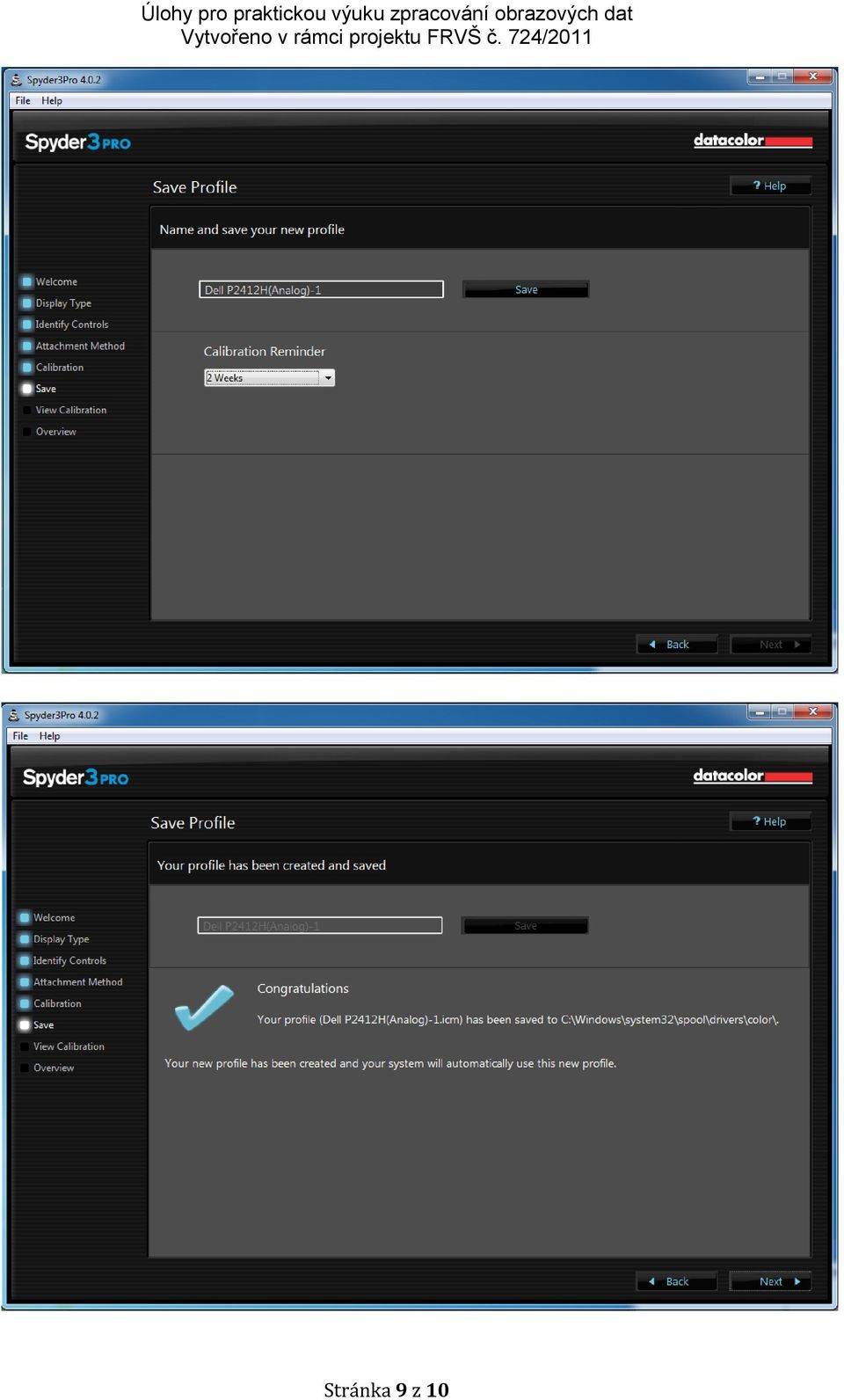Select Attachment Method step in lower window sidebar
Viewport: 844px width, 1400px height.
pyautogui.click(x=71, y=981)
